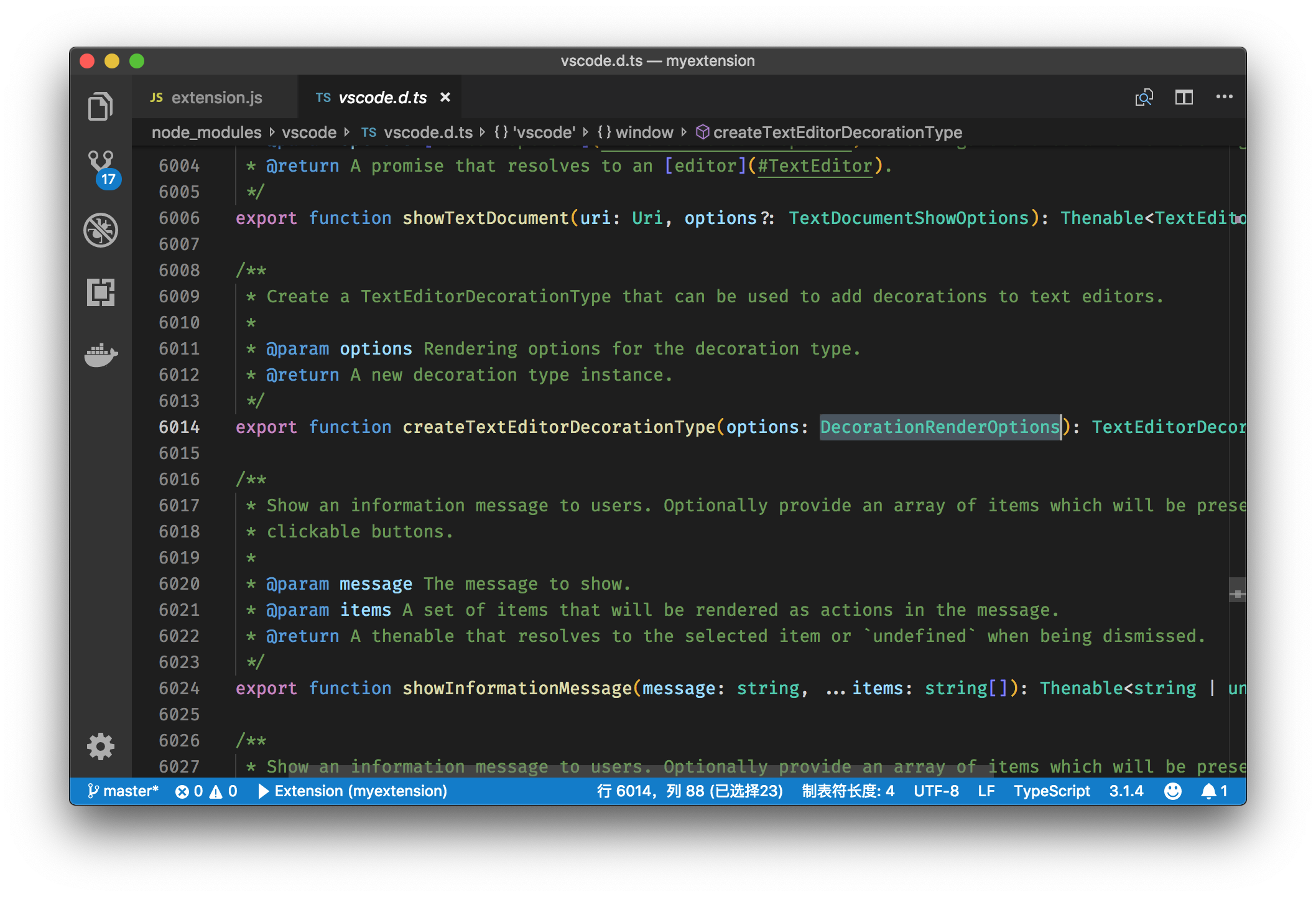1316x897 pixels.
Task: Open the Explorer files icon
Action: [x=100, y=107]
